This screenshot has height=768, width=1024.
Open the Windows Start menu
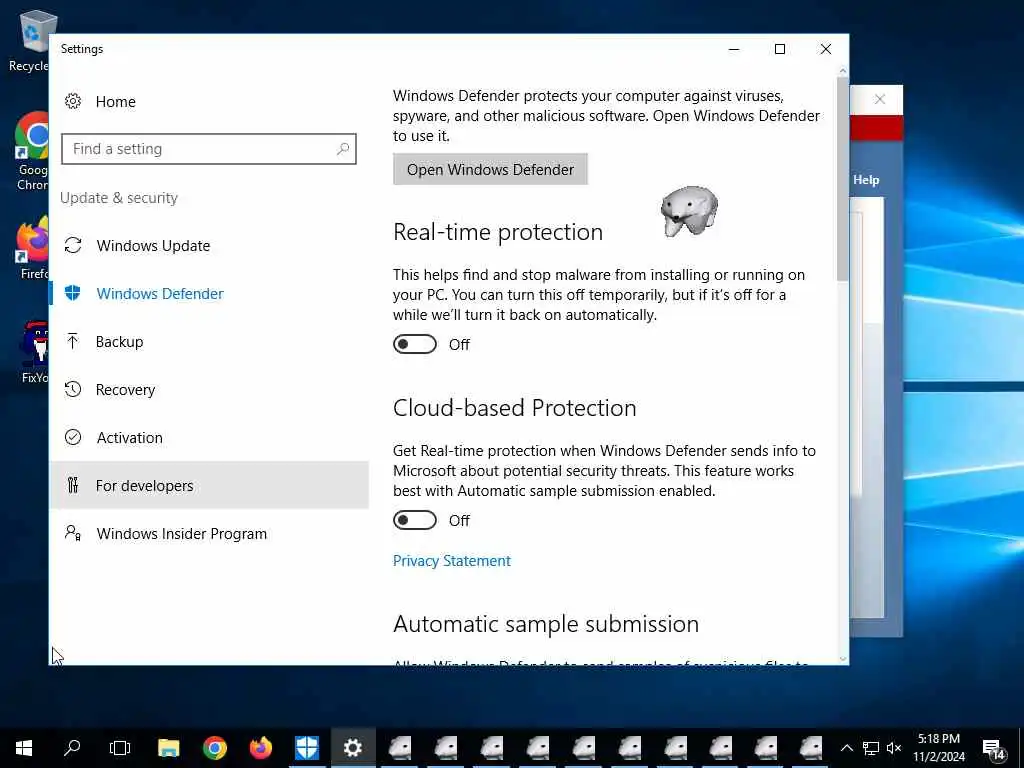[x=24, y=748]
